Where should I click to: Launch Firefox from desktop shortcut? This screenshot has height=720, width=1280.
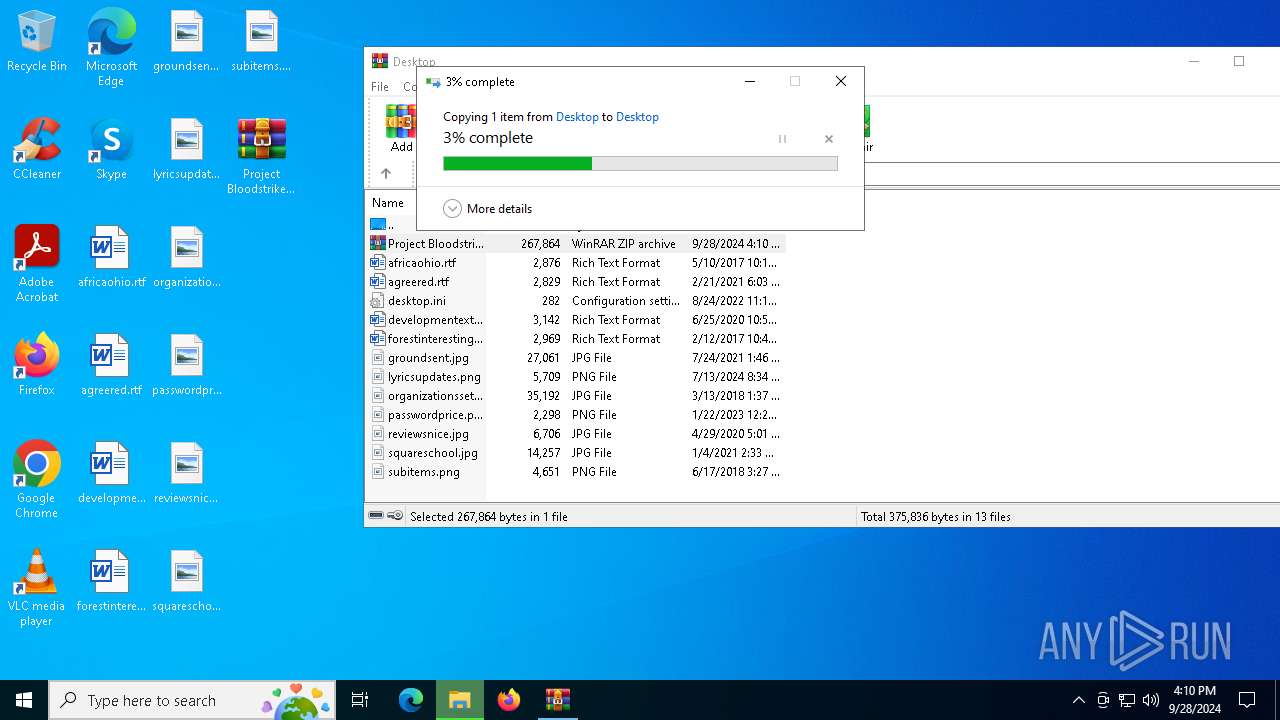[x=37, y=365]
